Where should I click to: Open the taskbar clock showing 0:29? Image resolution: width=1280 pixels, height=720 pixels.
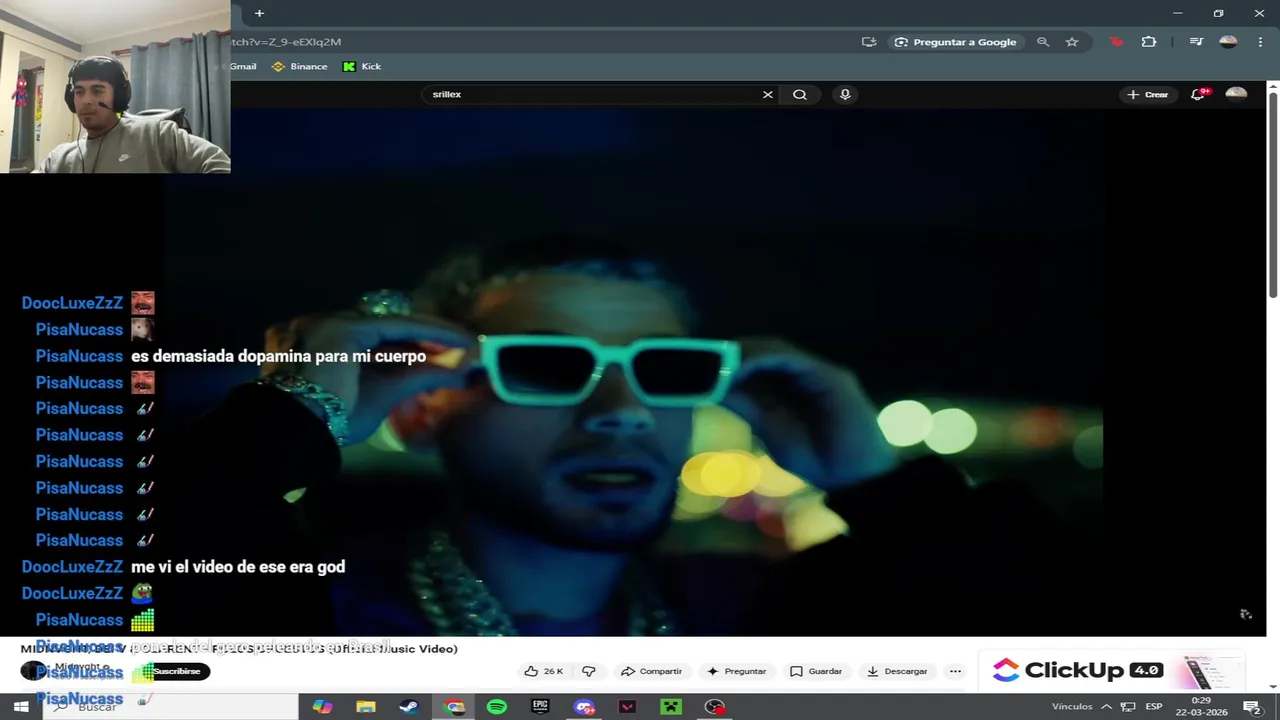[1201, 706]
